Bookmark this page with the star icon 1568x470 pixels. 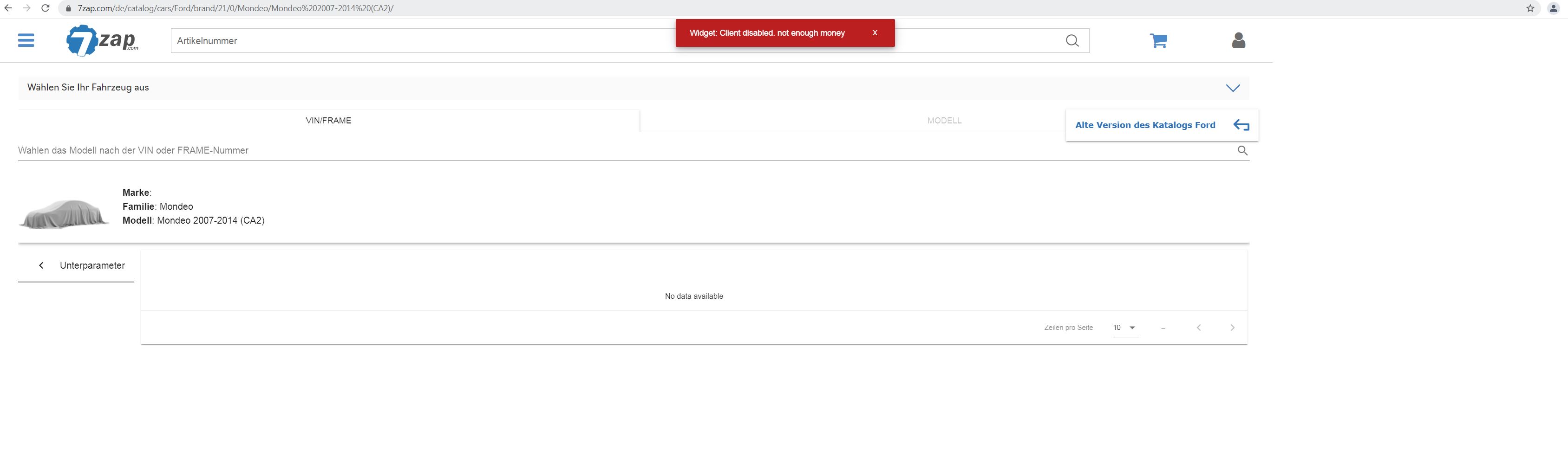pos(1529,8)
